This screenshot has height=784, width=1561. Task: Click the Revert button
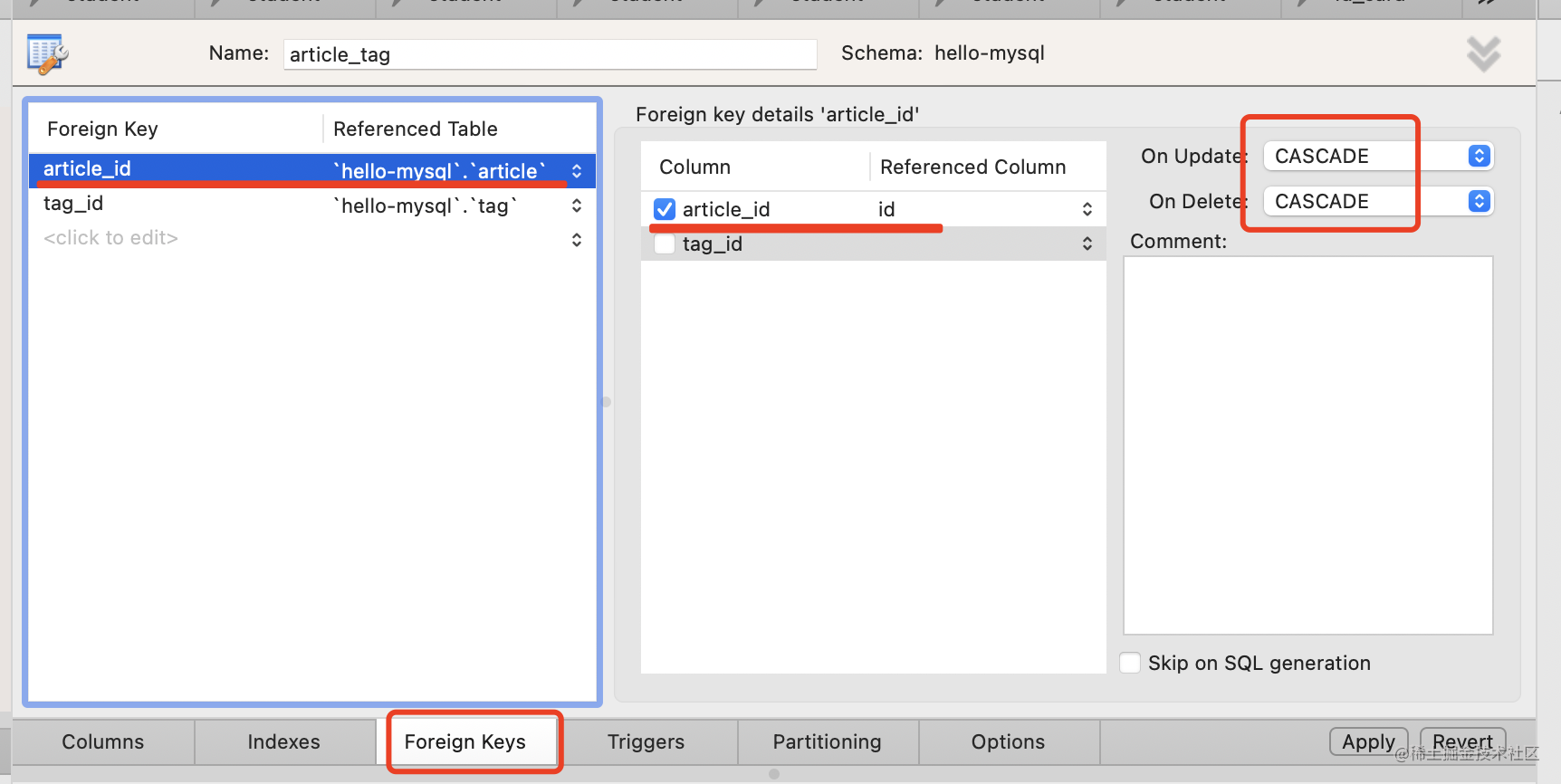[x=1462, y=741]
